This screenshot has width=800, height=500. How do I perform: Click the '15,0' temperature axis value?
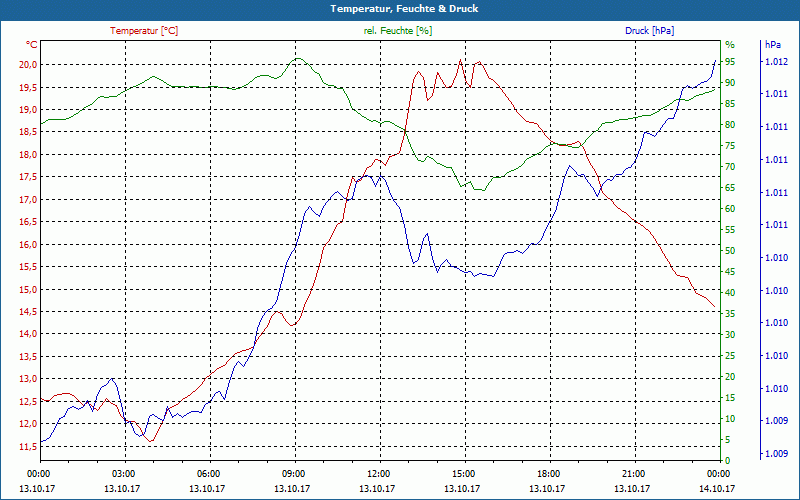tap(28, 289)
